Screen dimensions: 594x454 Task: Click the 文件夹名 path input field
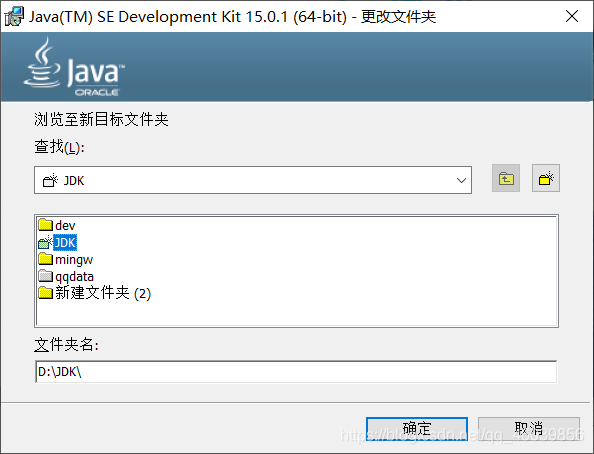(296, 372)
